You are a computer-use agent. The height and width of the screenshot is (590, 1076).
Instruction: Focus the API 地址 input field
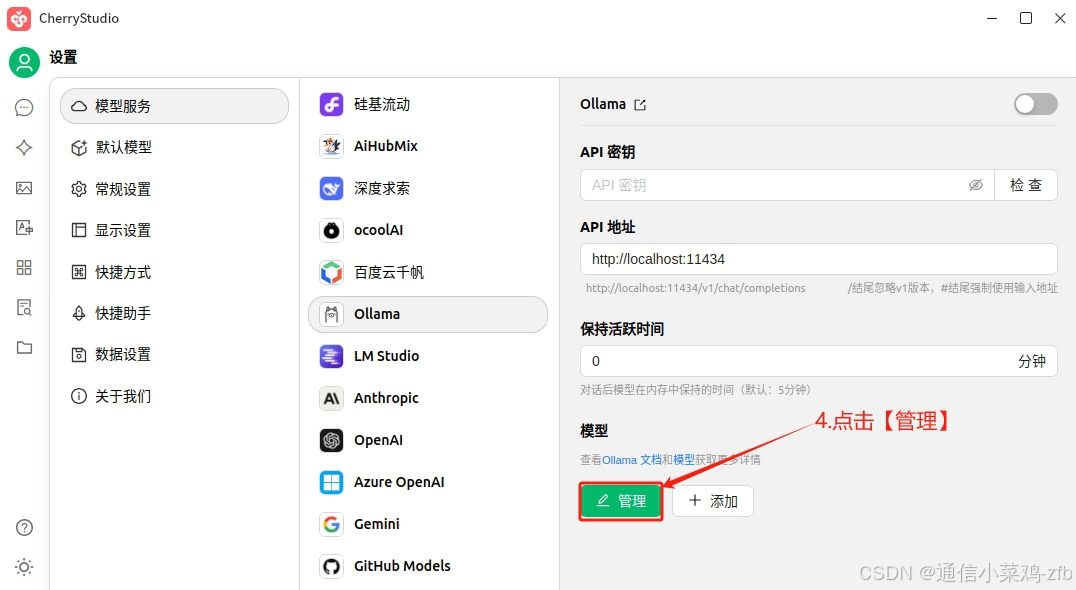819,259
